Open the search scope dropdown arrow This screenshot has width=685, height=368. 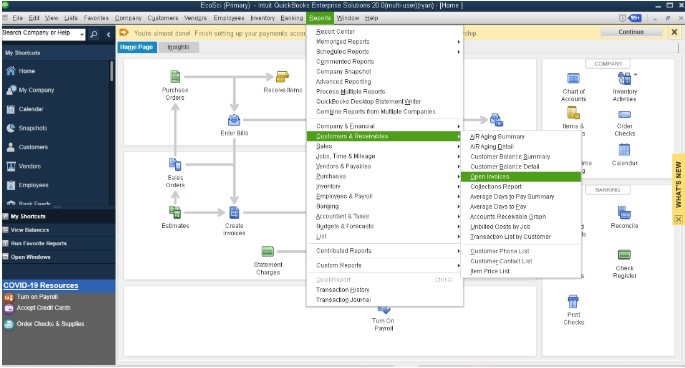click(x=82, y=34)
